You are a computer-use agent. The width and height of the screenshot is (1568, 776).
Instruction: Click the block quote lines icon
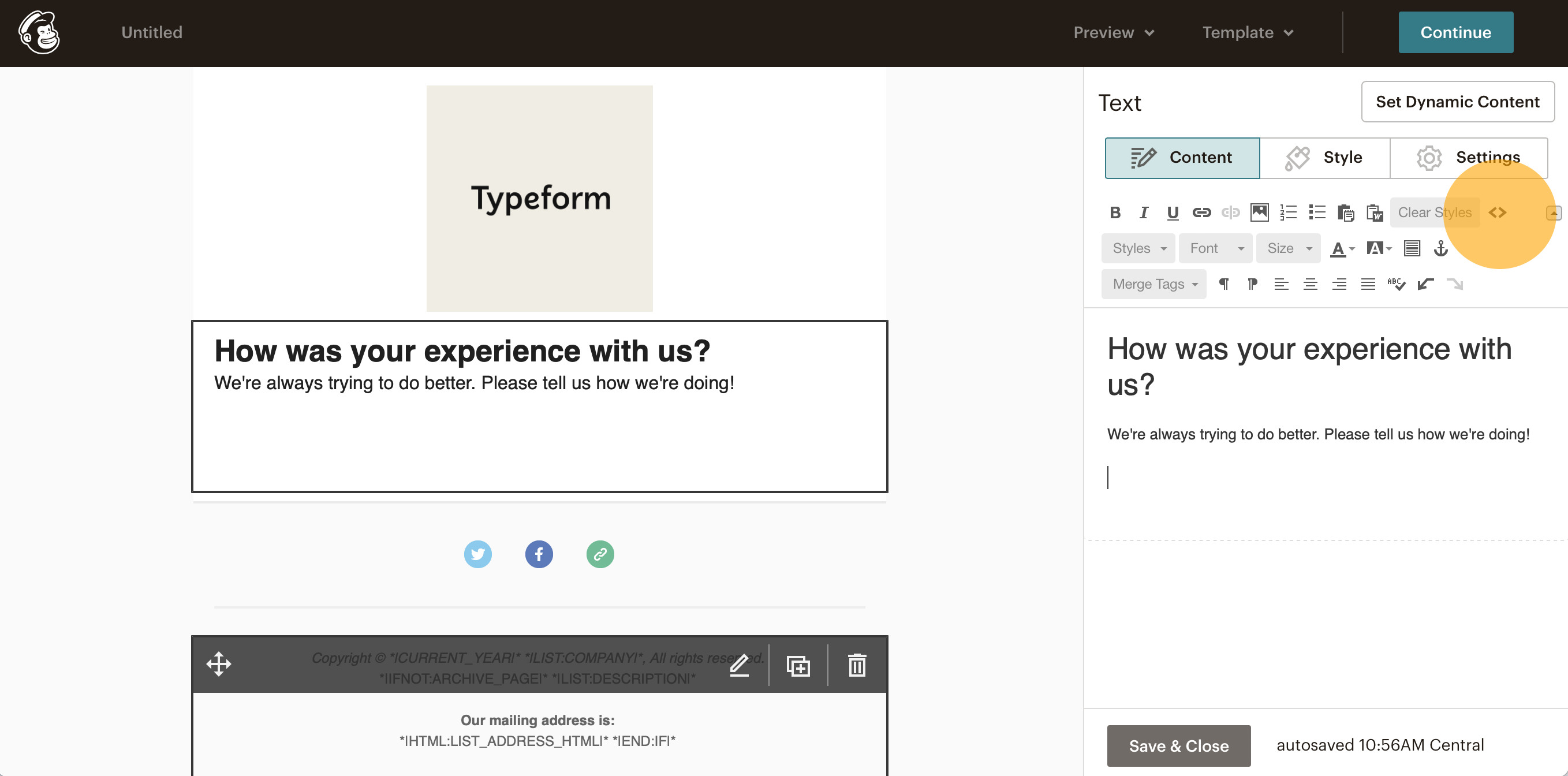(1412, 248)
